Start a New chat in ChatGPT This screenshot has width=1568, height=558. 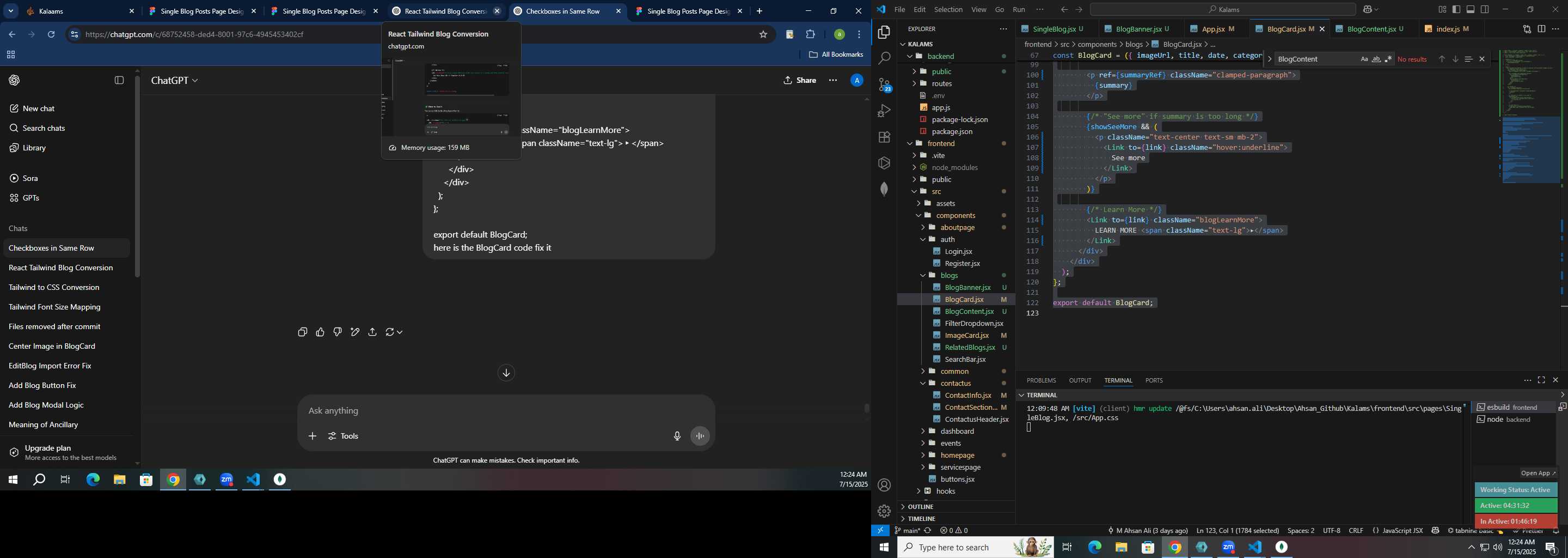tap(39, 108)
